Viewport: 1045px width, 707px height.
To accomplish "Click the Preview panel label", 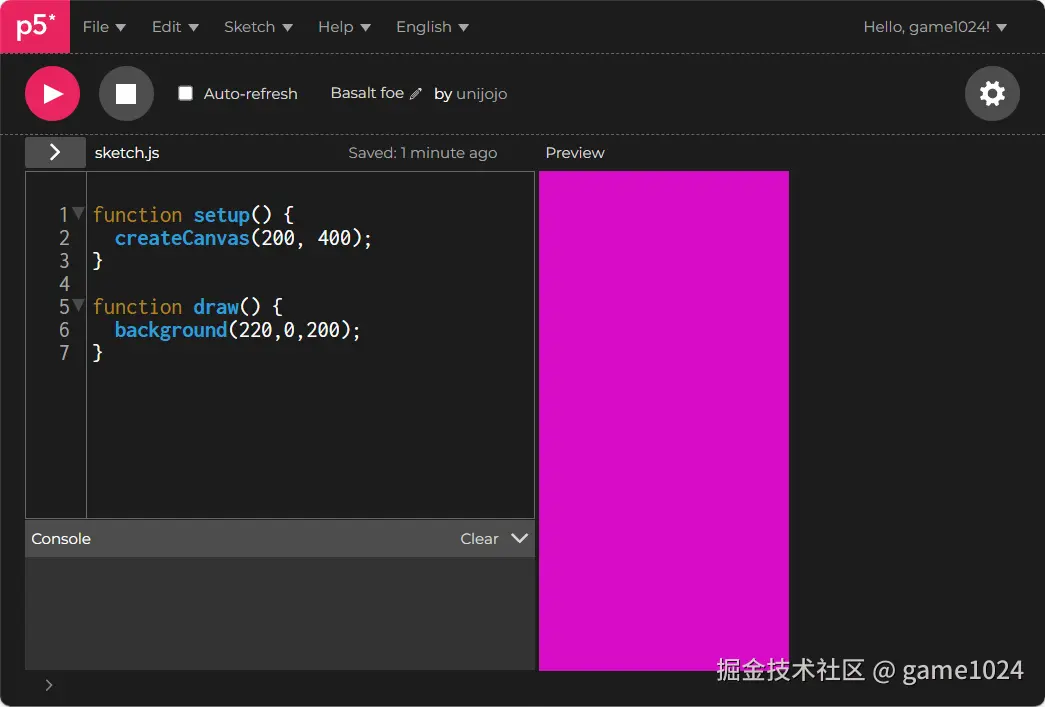I will [x=575, y=153].
